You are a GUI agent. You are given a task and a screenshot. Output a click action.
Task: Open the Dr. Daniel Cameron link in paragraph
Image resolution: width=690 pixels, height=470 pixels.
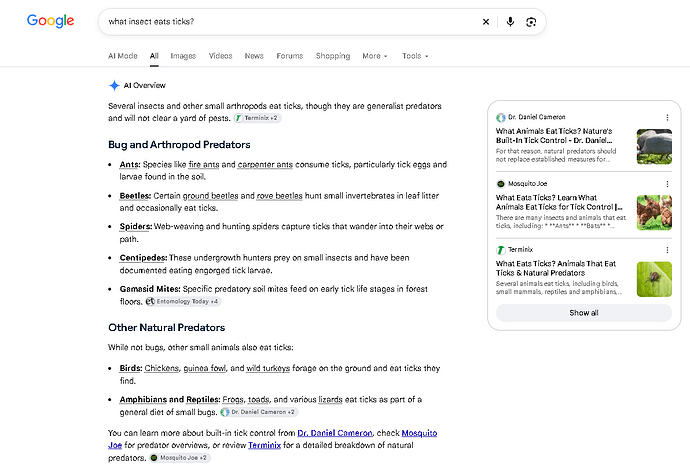[335, 433]
